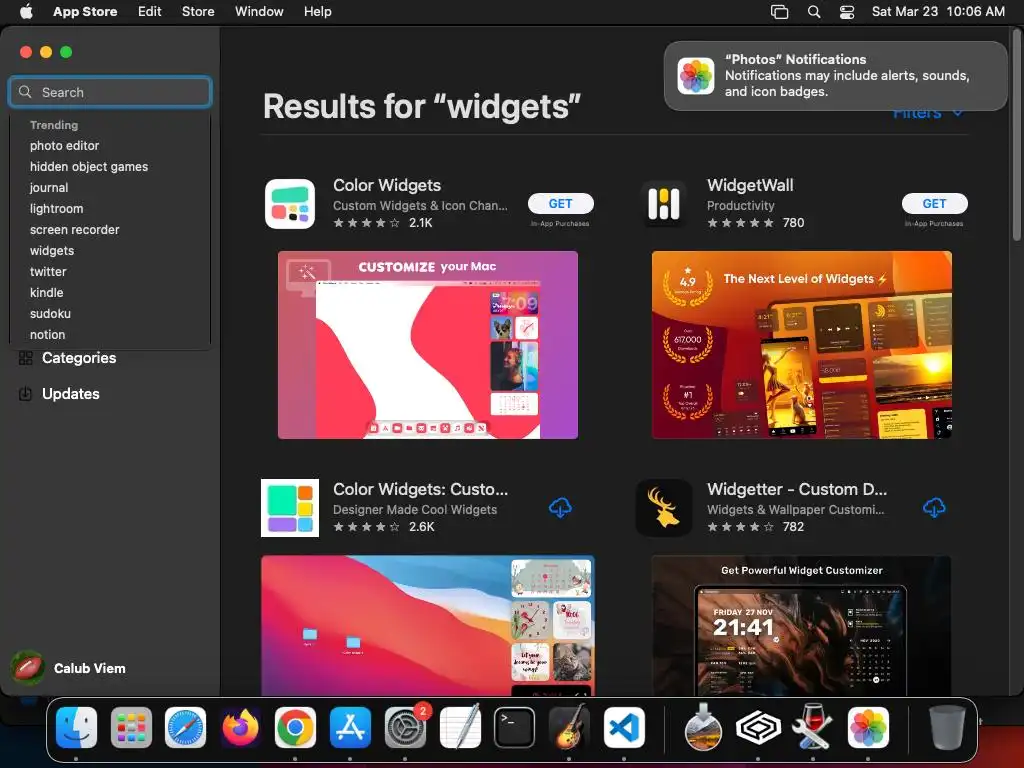Open the Color Widgets app icon
The image size is (1024, 768).
[290, 204]
